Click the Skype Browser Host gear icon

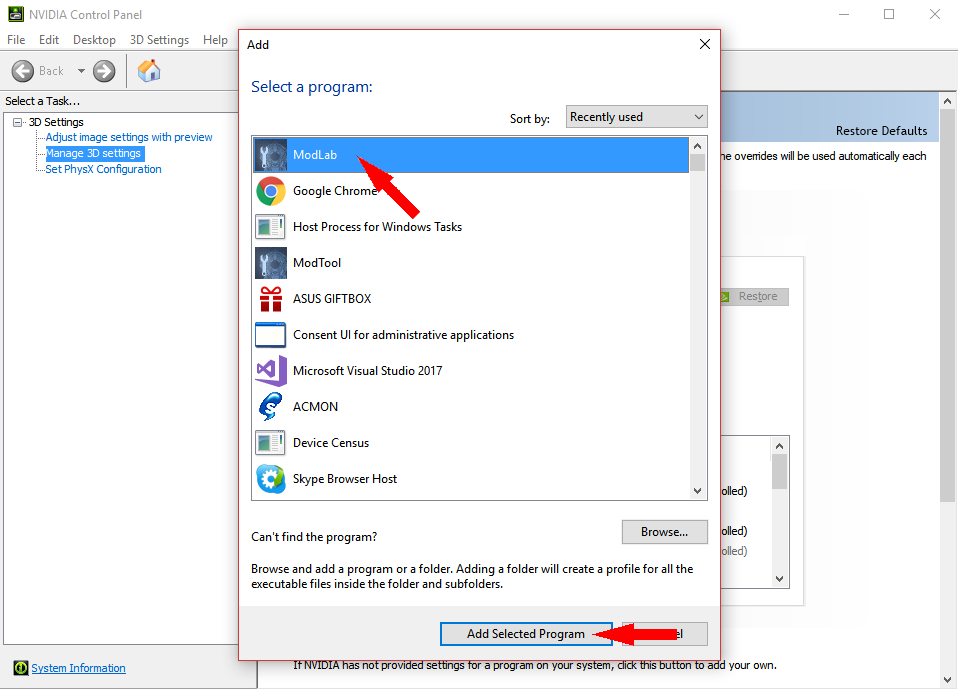[271, 479]
